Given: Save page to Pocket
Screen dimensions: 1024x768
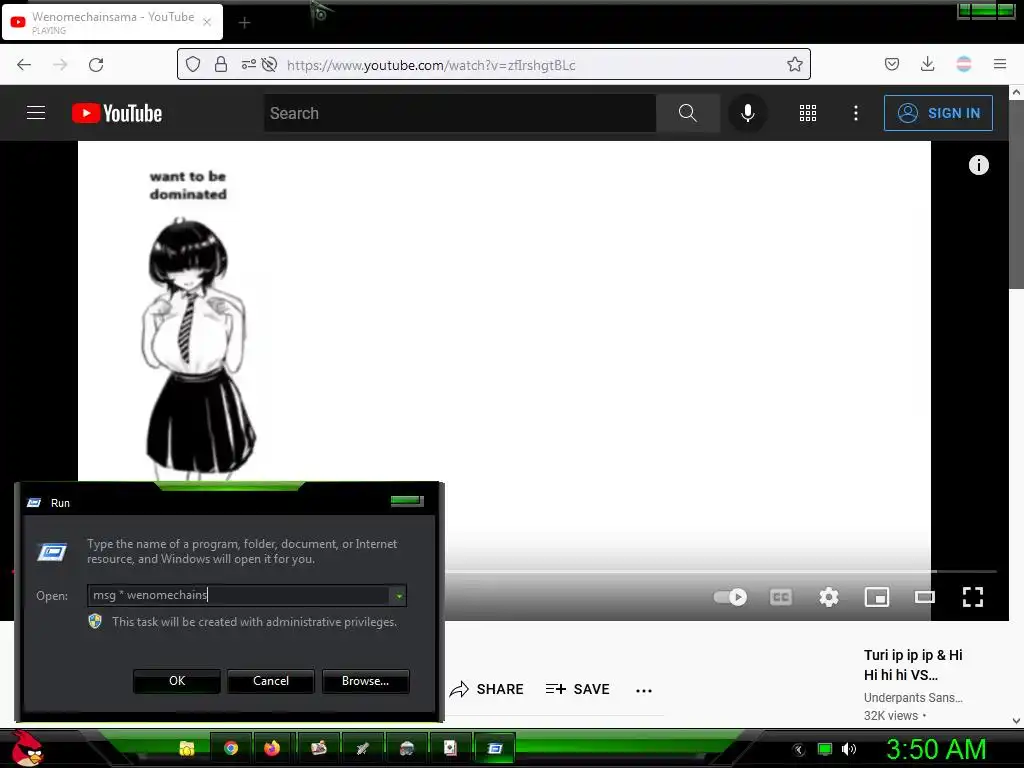Looking at the screenshot, I should (892, 64).
